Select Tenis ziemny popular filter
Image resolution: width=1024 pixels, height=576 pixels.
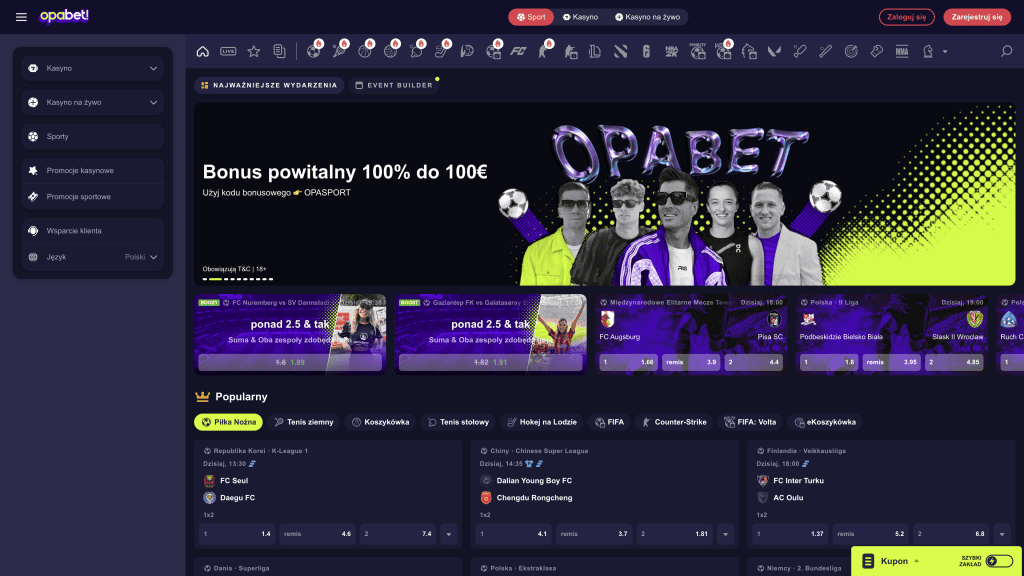click(304, 422)
